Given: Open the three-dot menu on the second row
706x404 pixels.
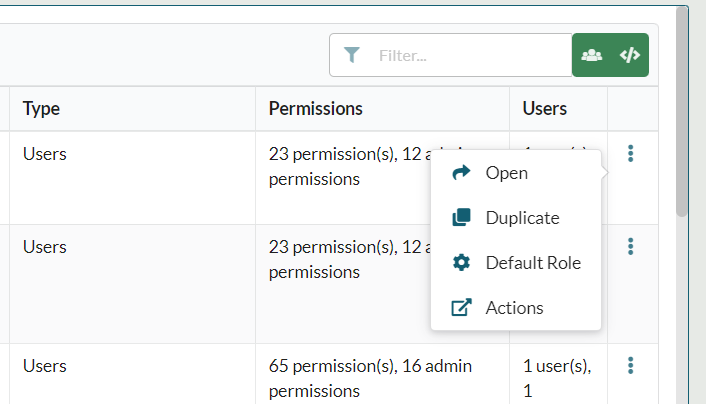Looking at the screenshot, I should pos(630,246).
